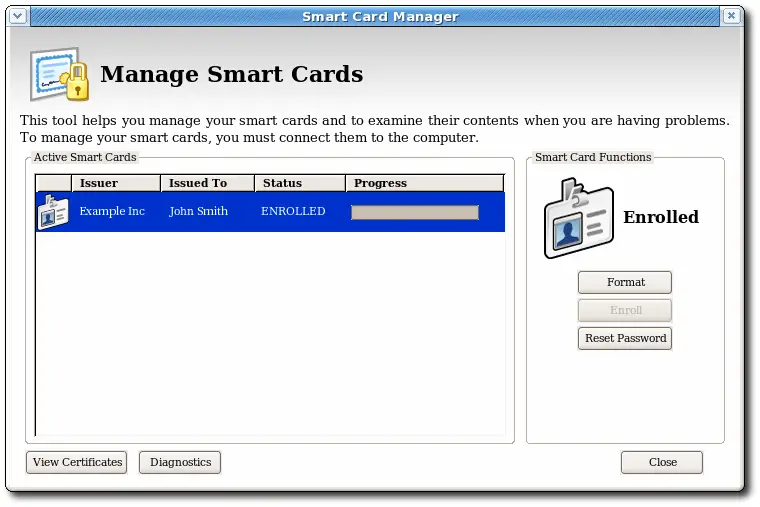Click the large ID badge icon beside Enrolled
Viewport: 760px width, 507px height.
point(578,218)
